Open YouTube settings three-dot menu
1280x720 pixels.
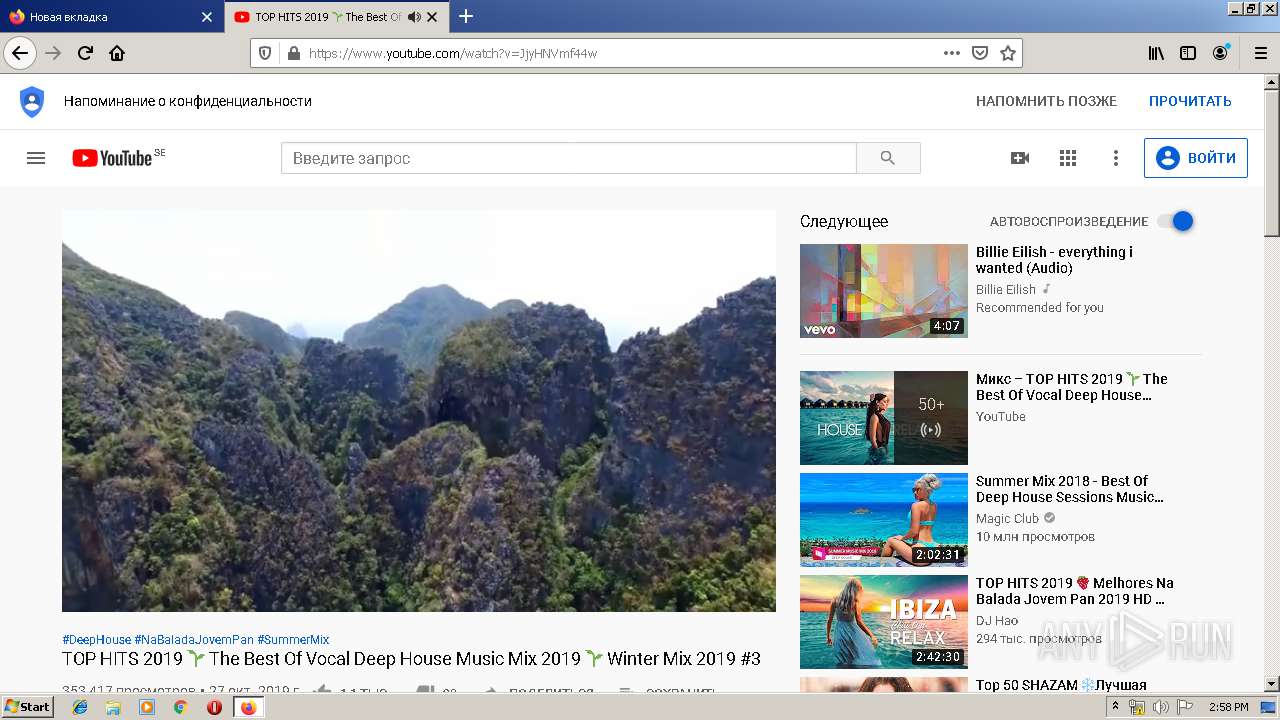(x=1116, y=158)
